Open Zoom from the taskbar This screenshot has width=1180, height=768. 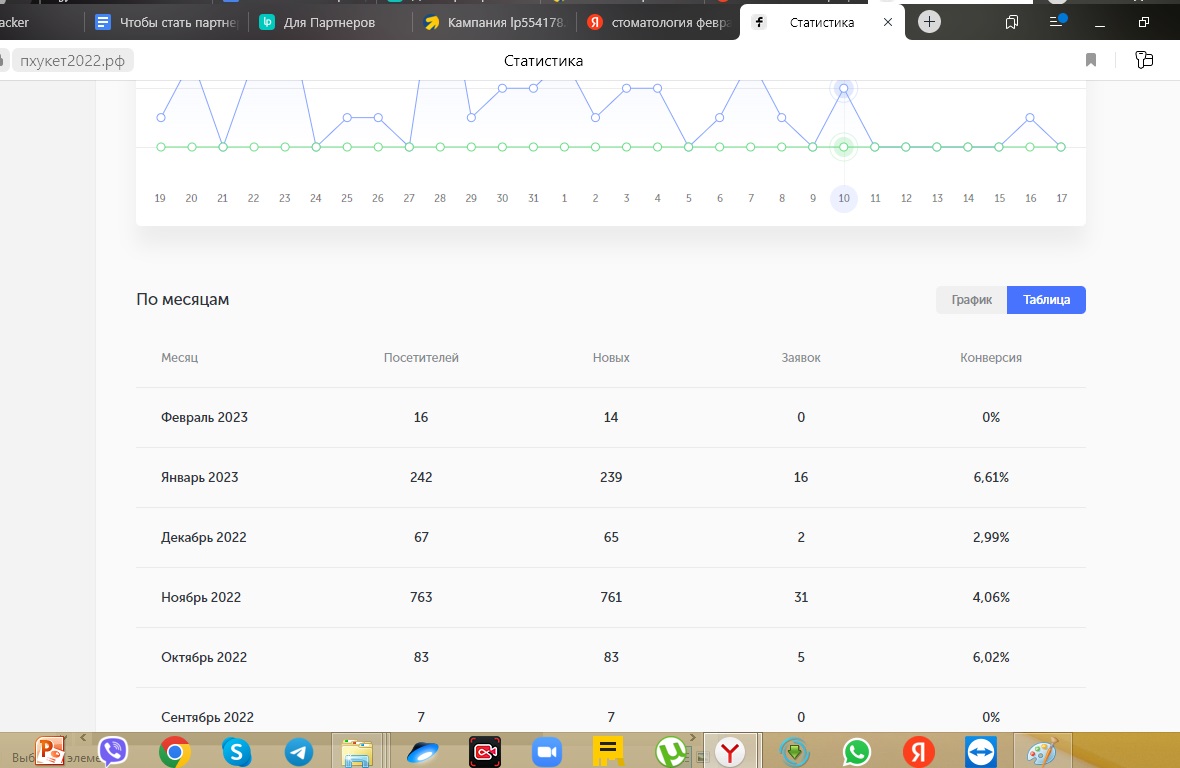point(546,751)
